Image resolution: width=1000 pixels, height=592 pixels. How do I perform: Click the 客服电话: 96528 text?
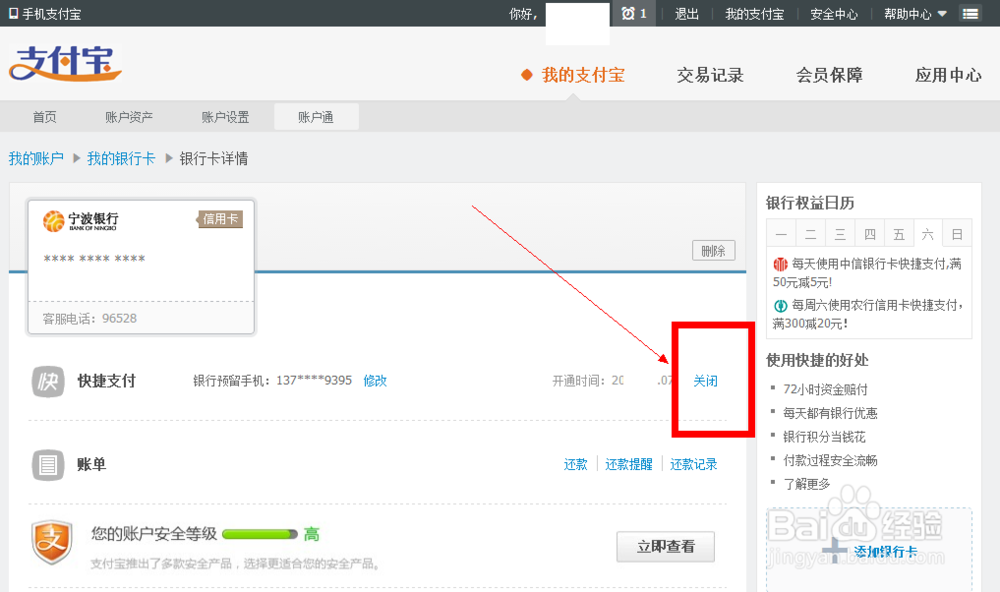tap(89, 318)
